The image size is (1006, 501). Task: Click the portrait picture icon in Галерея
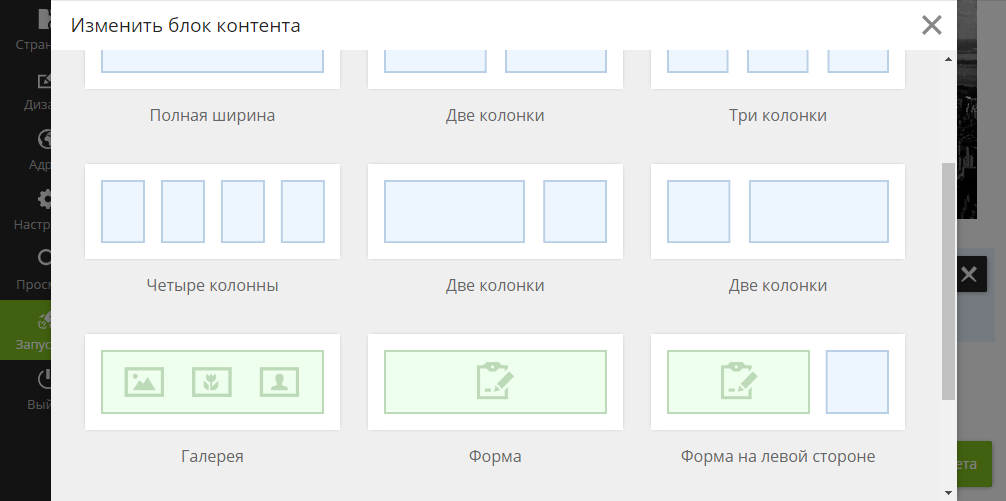click(x=279, y=382)
